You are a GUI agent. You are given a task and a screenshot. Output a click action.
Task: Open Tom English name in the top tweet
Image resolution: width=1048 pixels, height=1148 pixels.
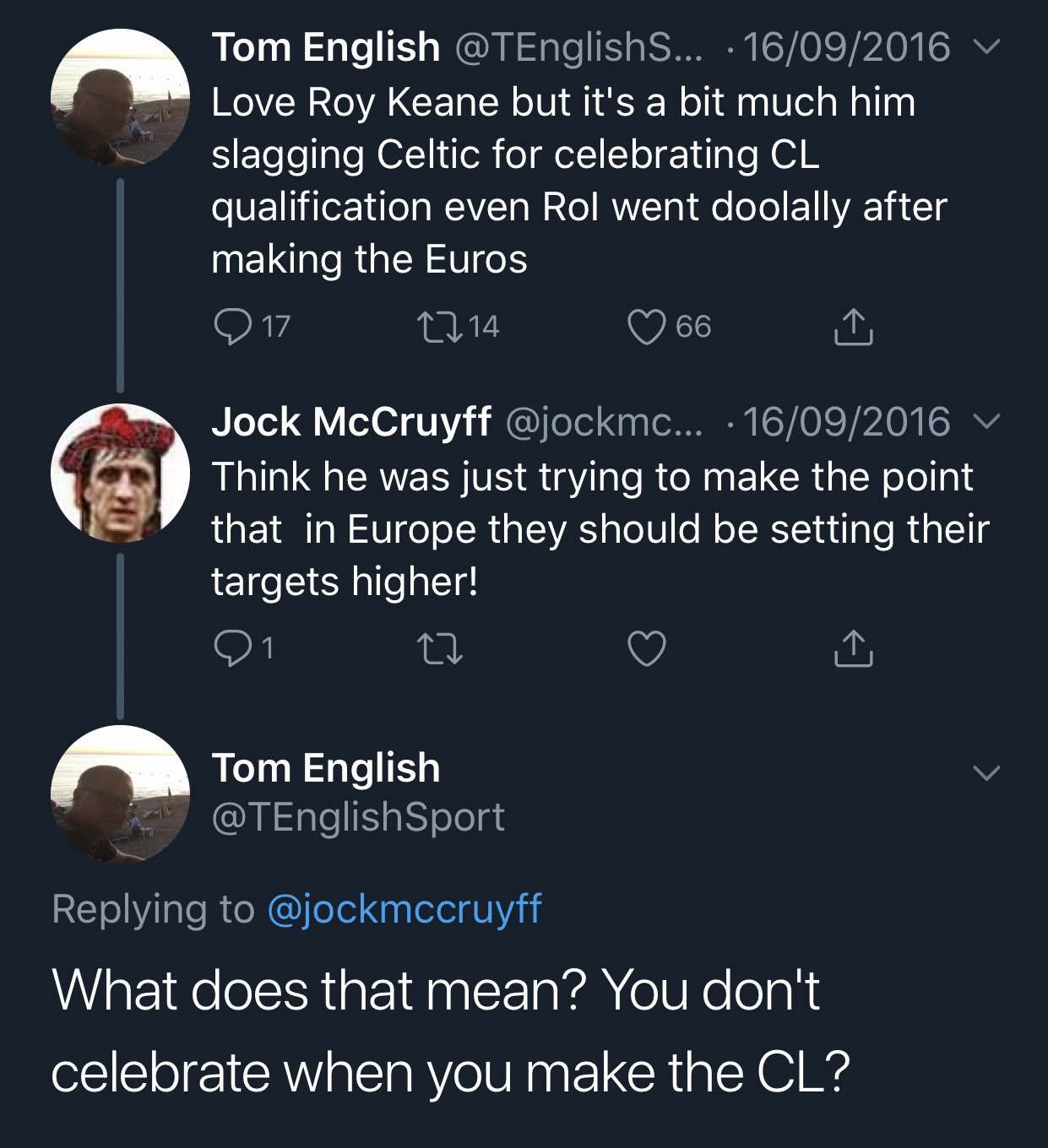[325, 46]
